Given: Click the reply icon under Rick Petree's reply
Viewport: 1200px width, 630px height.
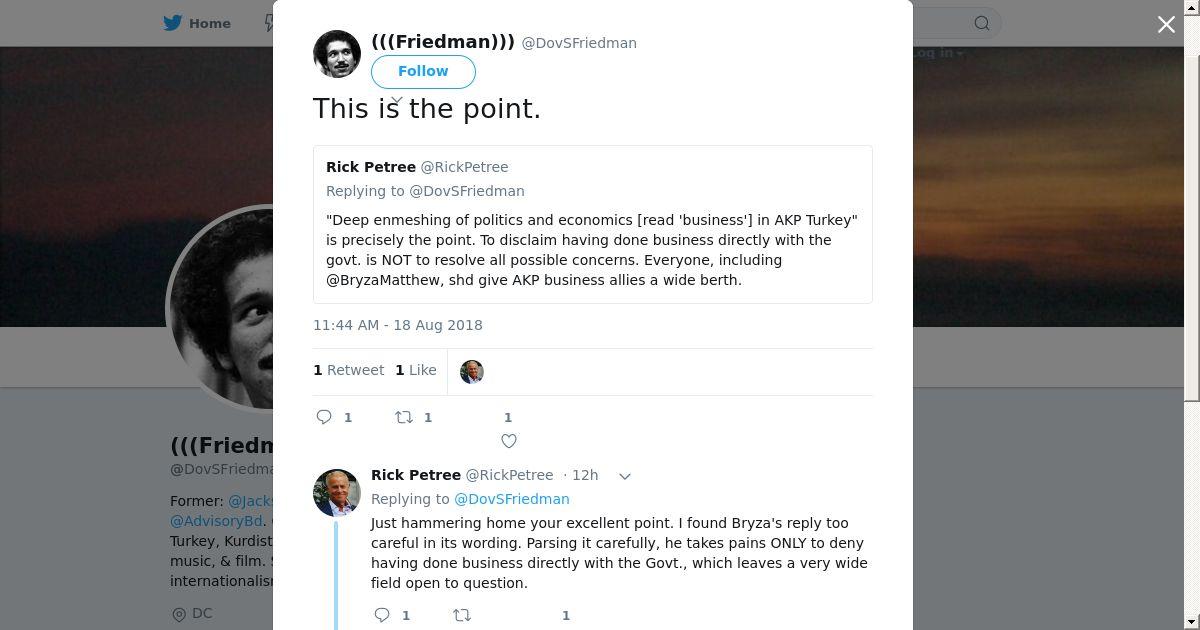Looking at the screenshot, I should pos(382,615).
